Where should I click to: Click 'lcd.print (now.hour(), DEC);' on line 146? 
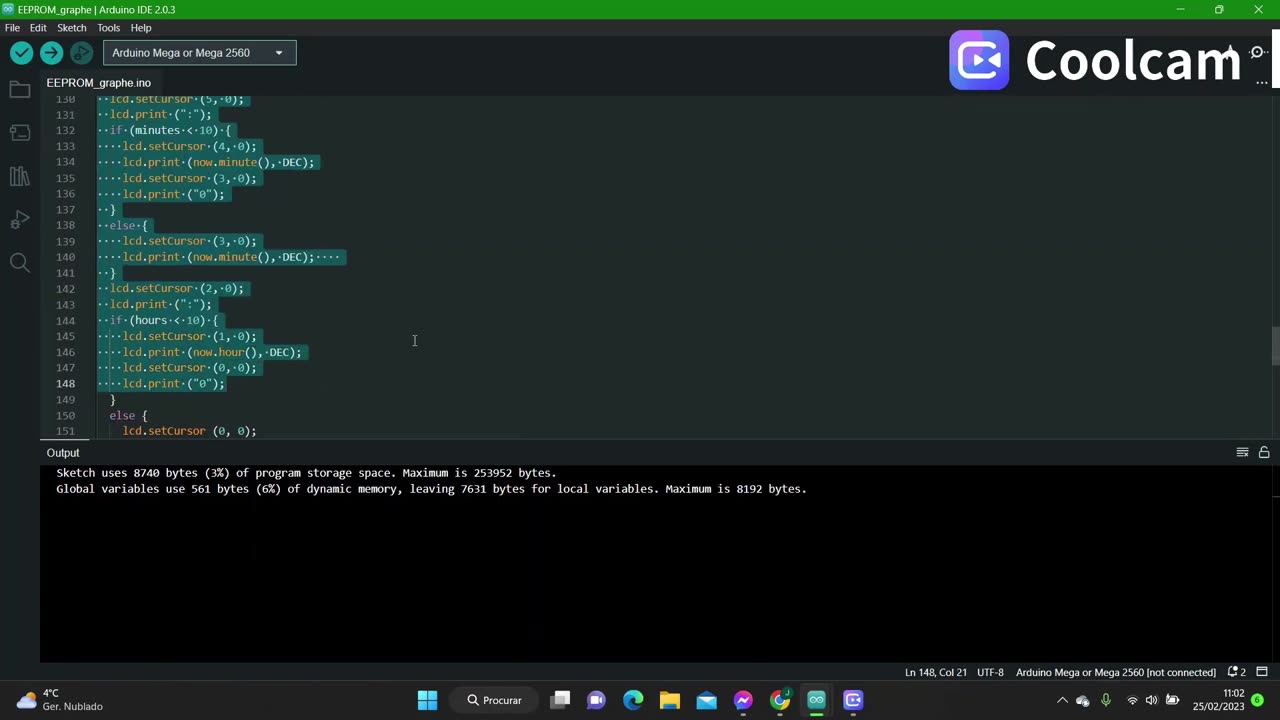click(x=212, y=352)
